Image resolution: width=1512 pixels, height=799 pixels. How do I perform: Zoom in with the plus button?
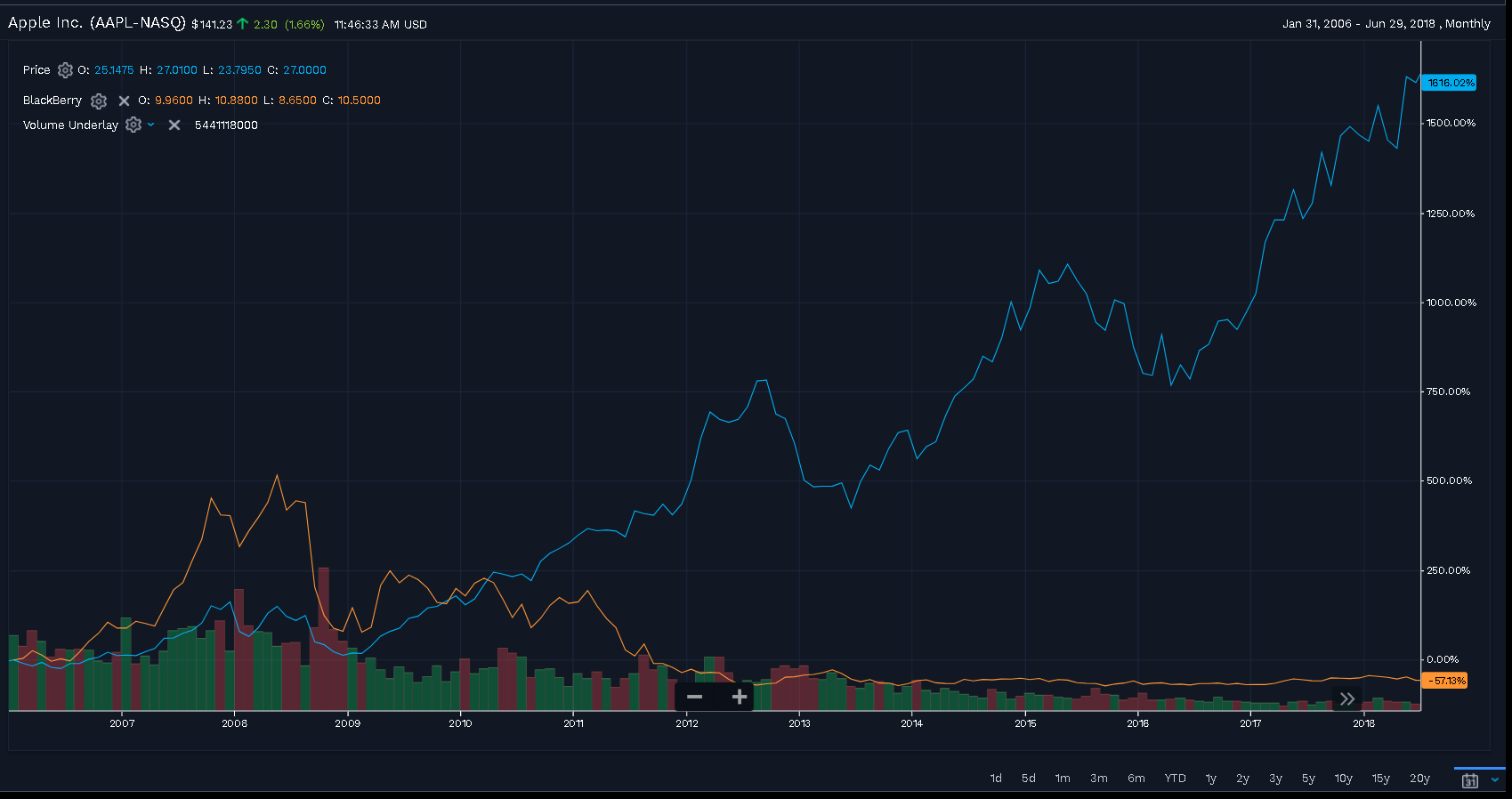739,697
